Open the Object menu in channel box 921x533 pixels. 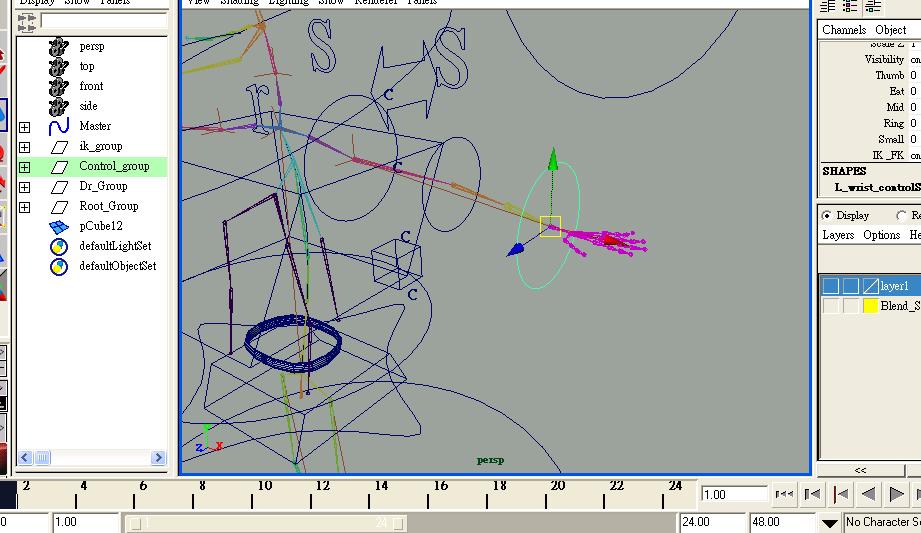tap(890, 30)
